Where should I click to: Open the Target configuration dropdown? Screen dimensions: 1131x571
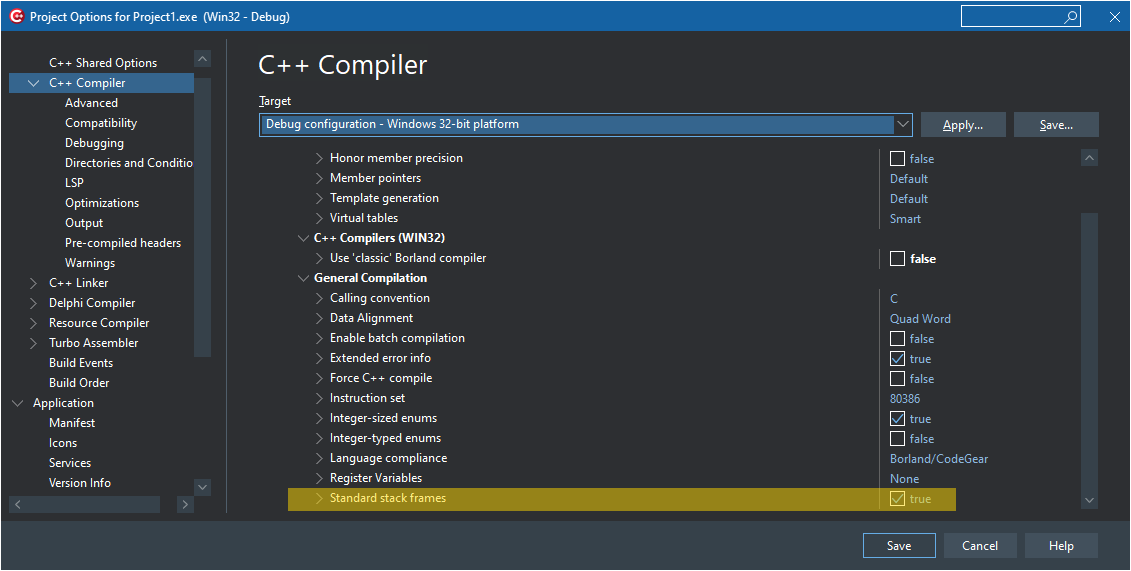903,124
